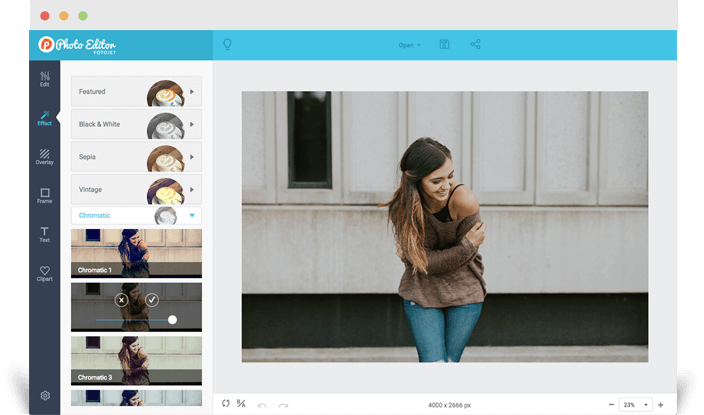This screenshot has width=704, height=415.
Task: Click the rotate/reset icon in bottom bar
Action: [226, 403]
